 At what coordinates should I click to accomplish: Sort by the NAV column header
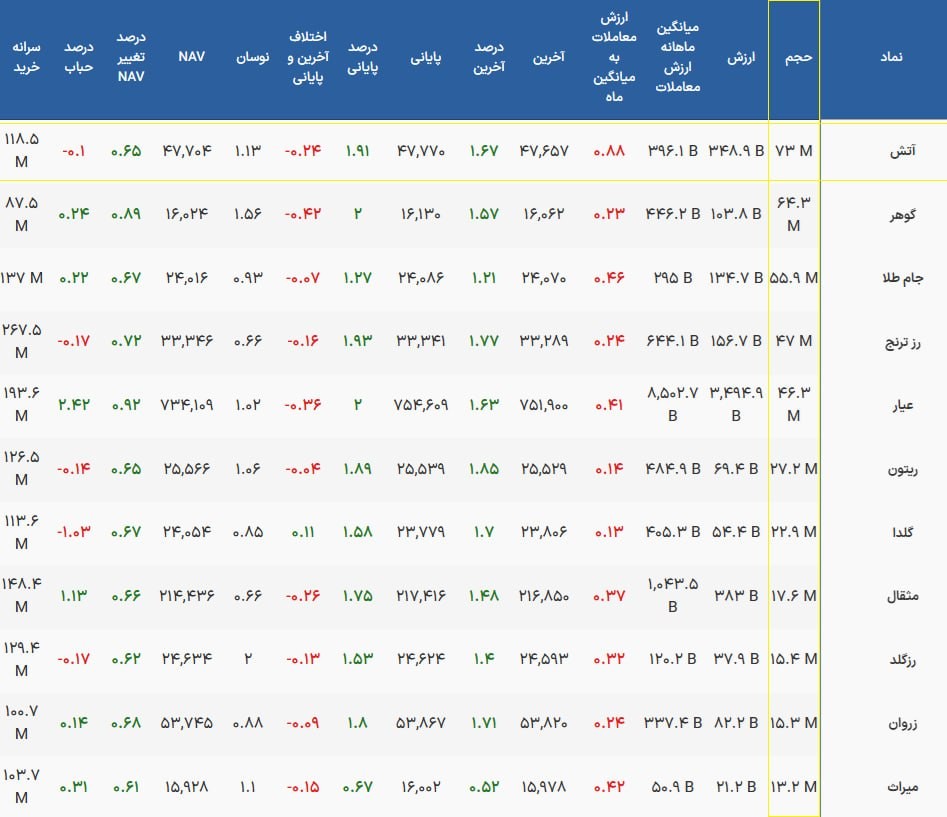[191, 57]
